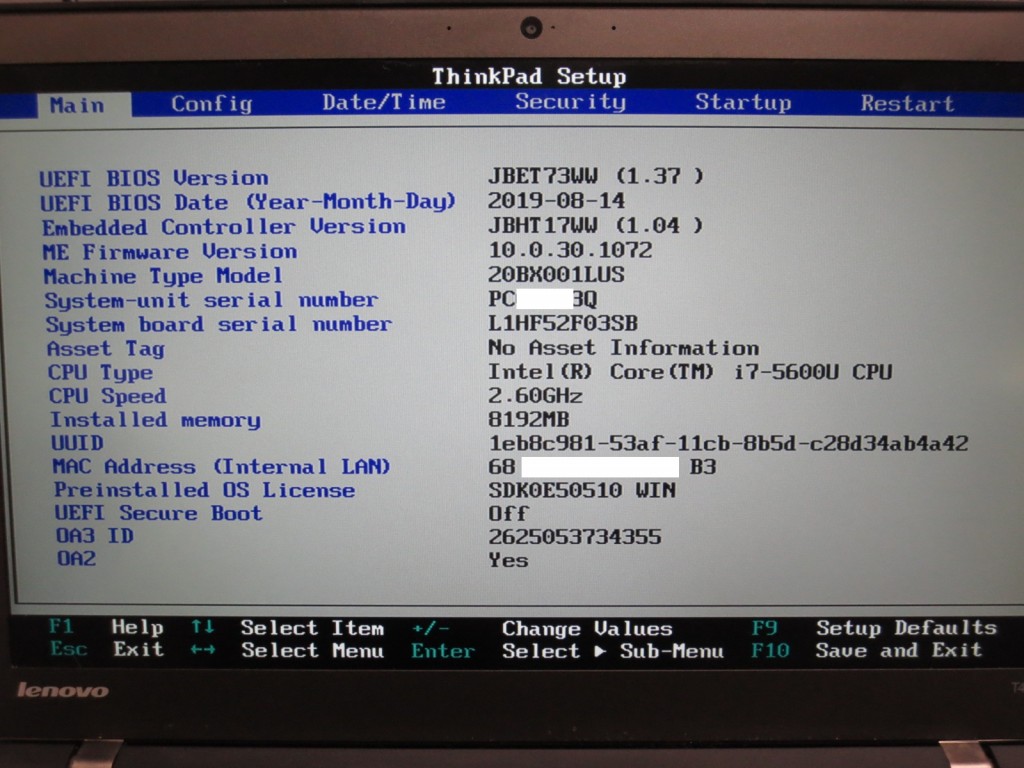The image size is (1024, 768).
Task: Select Intel Core i7-5600U CPU value
Action: pos(690,372)
